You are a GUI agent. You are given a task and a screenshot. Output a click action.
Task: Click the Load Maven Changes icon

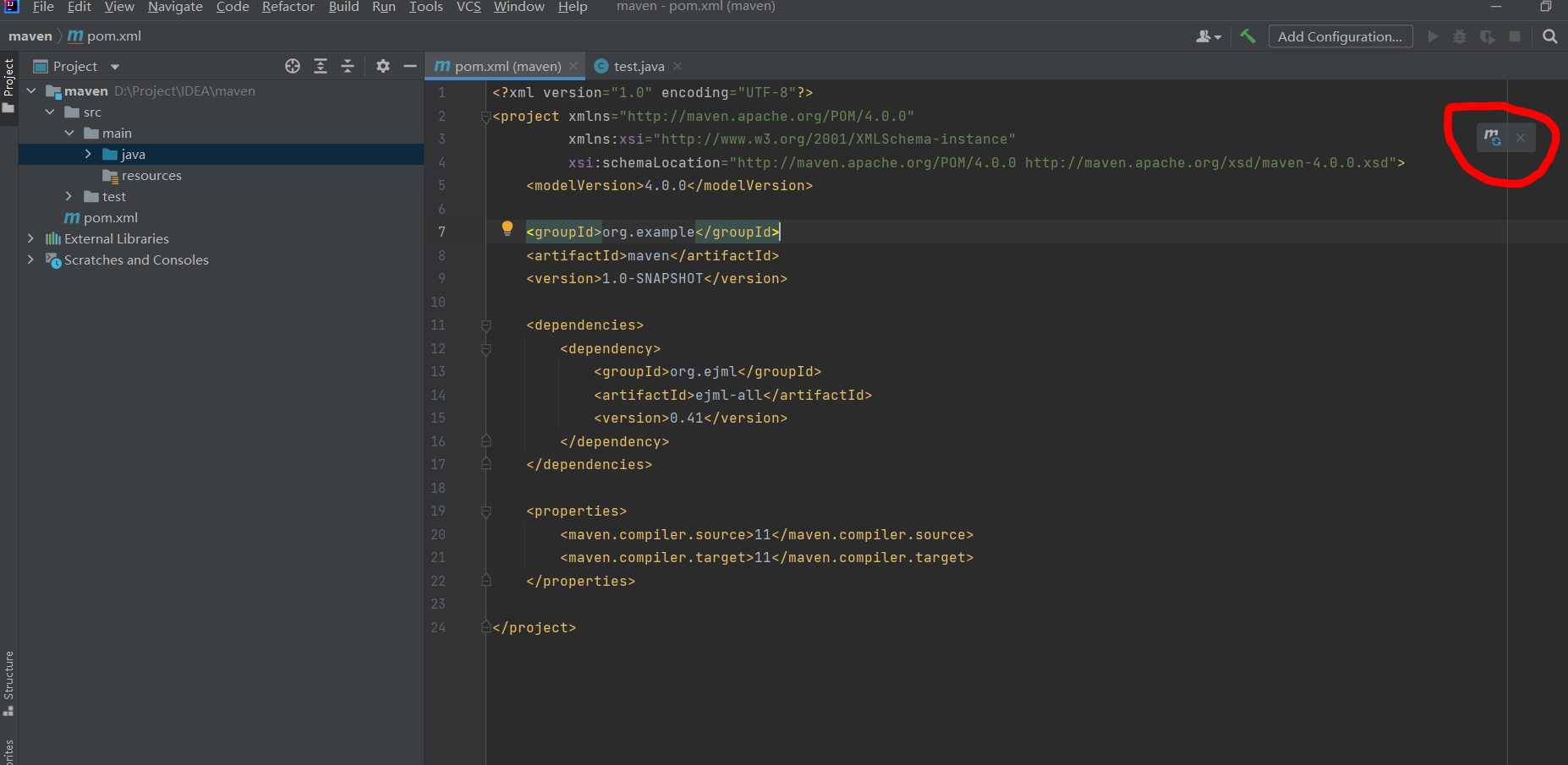(1493, 137)
